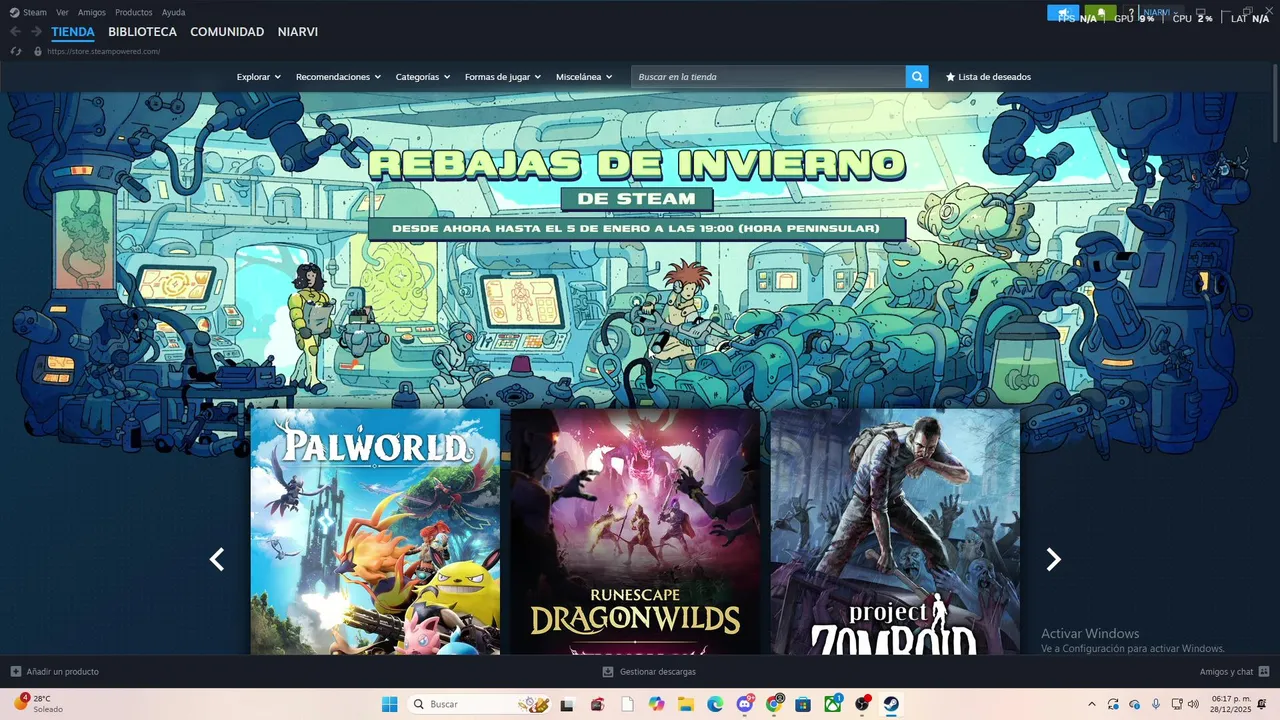Open the Ver menu
This screenshot has width=1280, height=720.
62,12
